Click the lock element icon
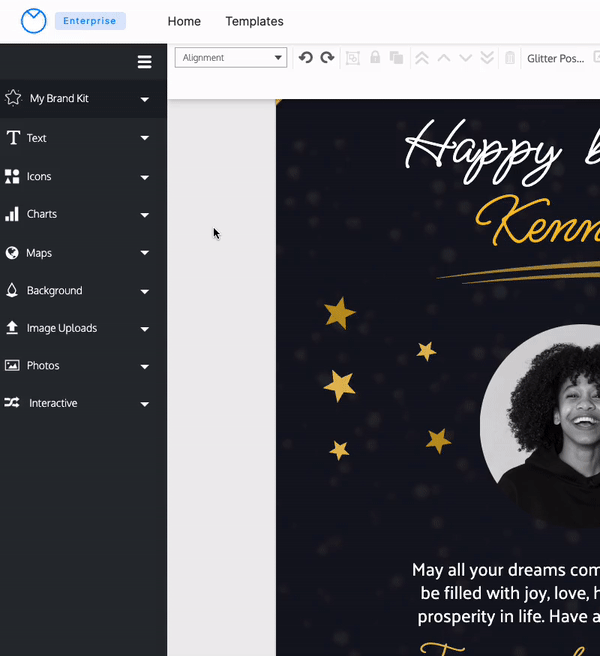 coord(375,58)
